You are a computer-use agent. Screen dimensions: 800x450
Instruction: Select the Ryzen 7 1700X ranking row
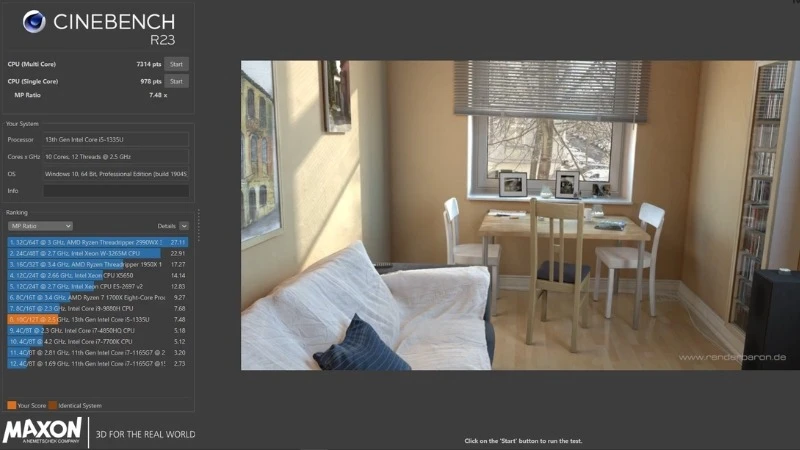[x=97, y=297]
